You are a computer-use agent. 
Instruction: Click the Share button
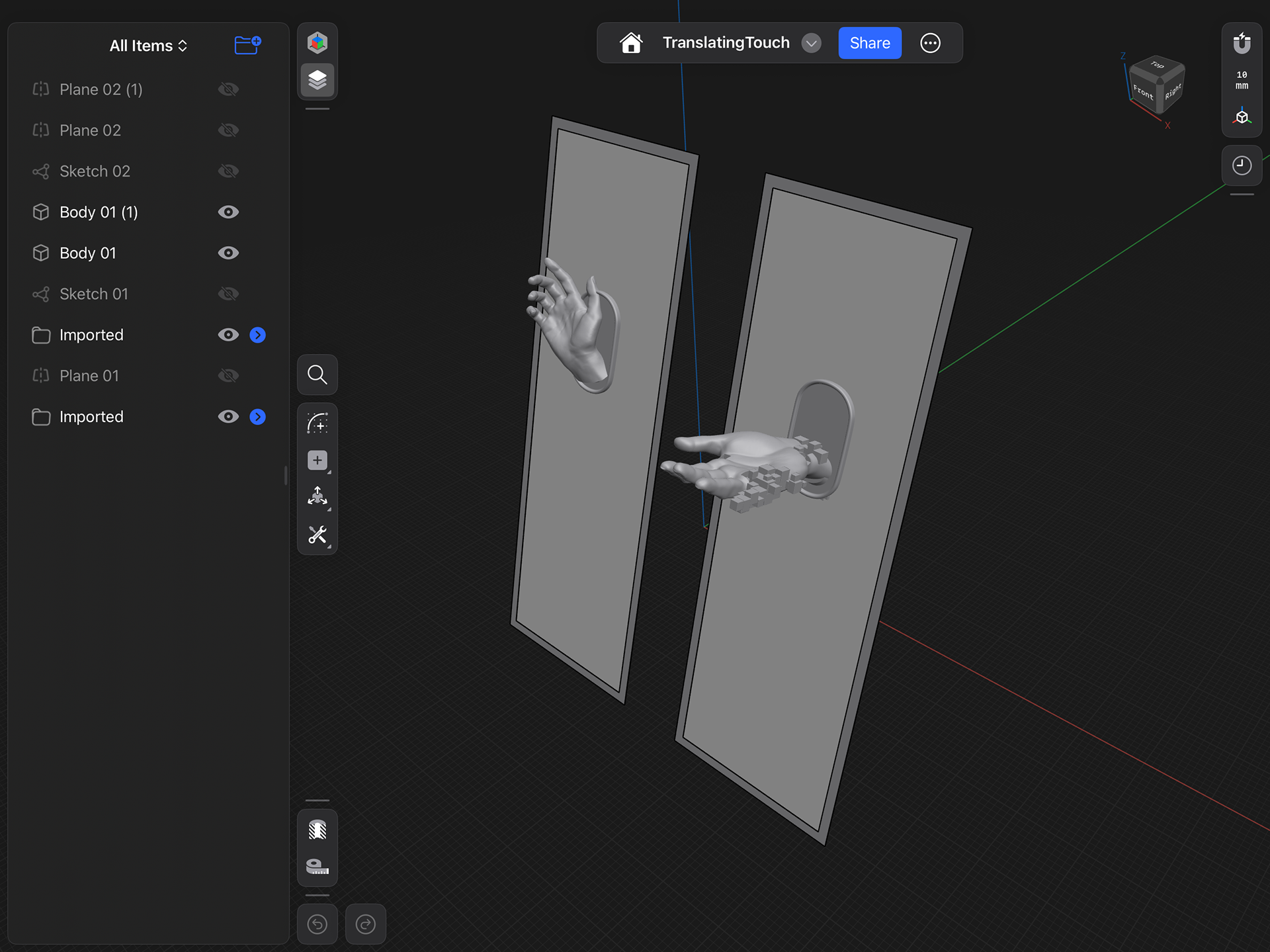pos(869,43)
